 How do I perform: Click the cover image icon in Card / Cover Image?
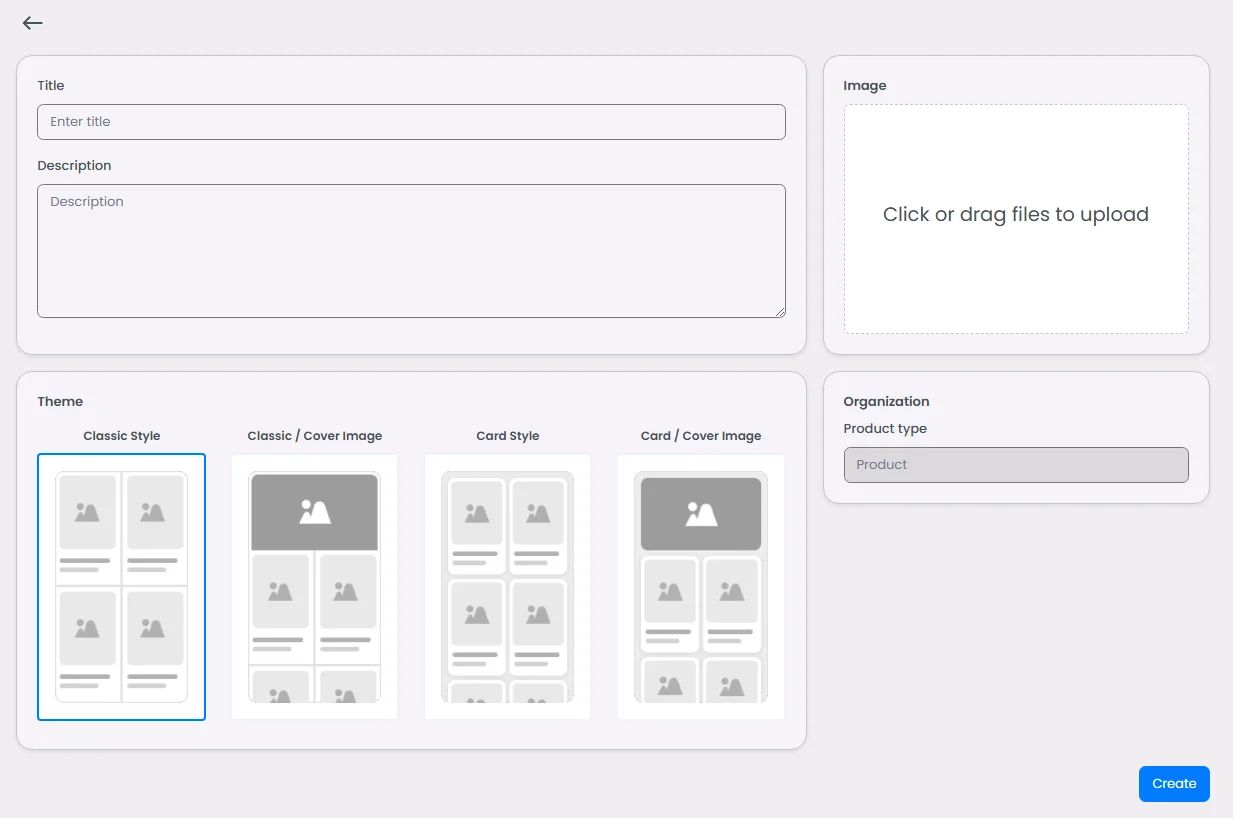point(701,514)
